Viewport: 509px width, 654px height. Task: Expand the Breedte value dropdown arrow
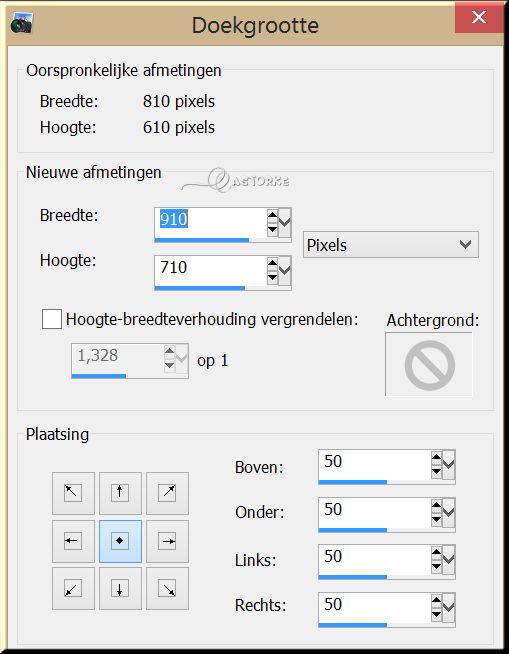285,222
